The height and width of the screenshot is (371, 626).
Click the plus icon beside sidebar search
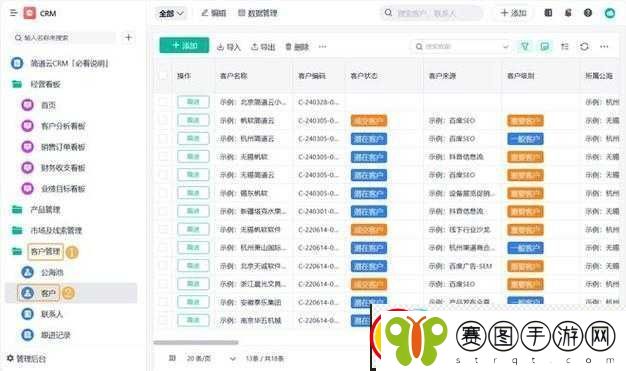click(x=128, y=38)
